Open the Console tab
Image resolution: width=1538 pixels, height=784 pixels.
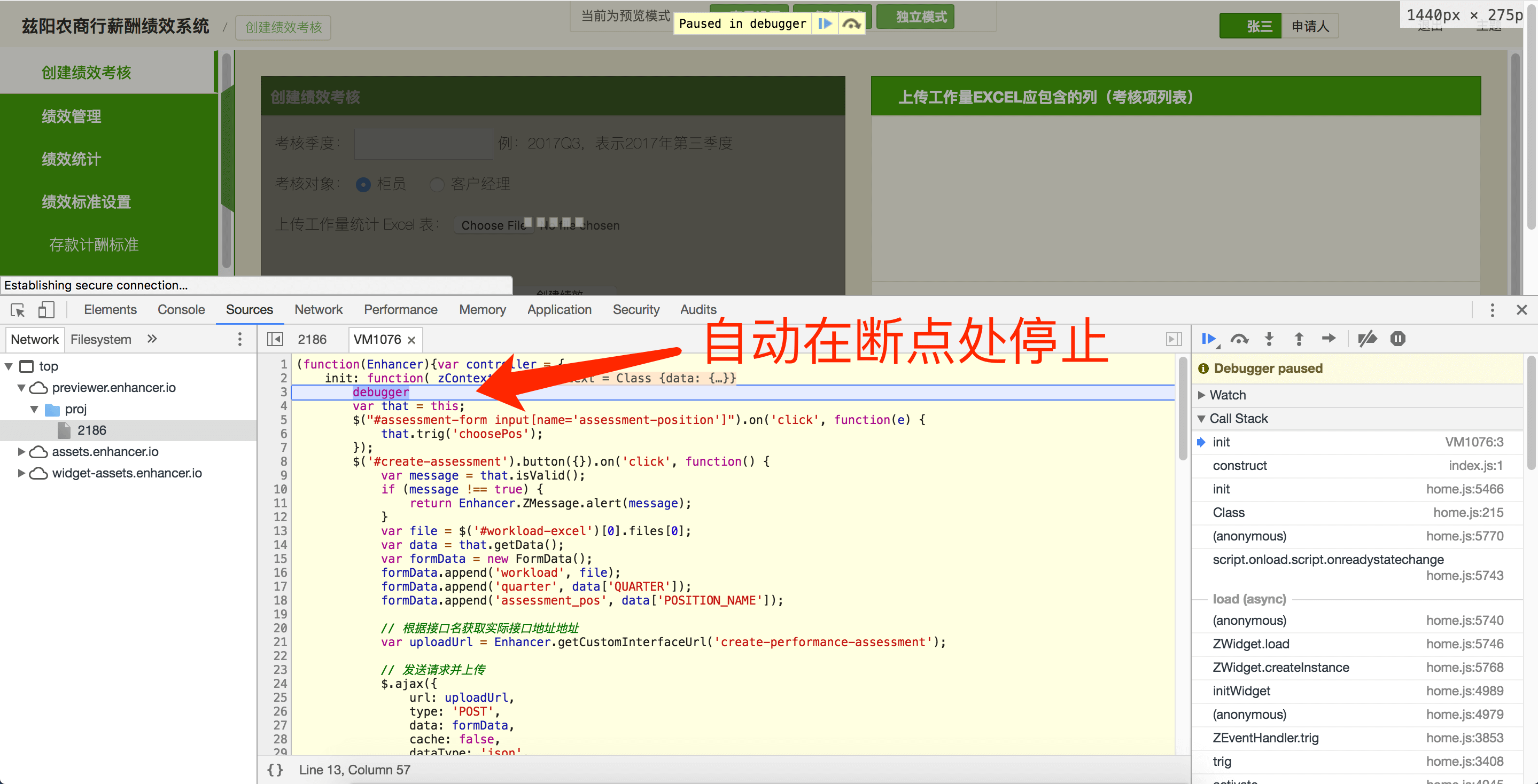click(181, 310)
